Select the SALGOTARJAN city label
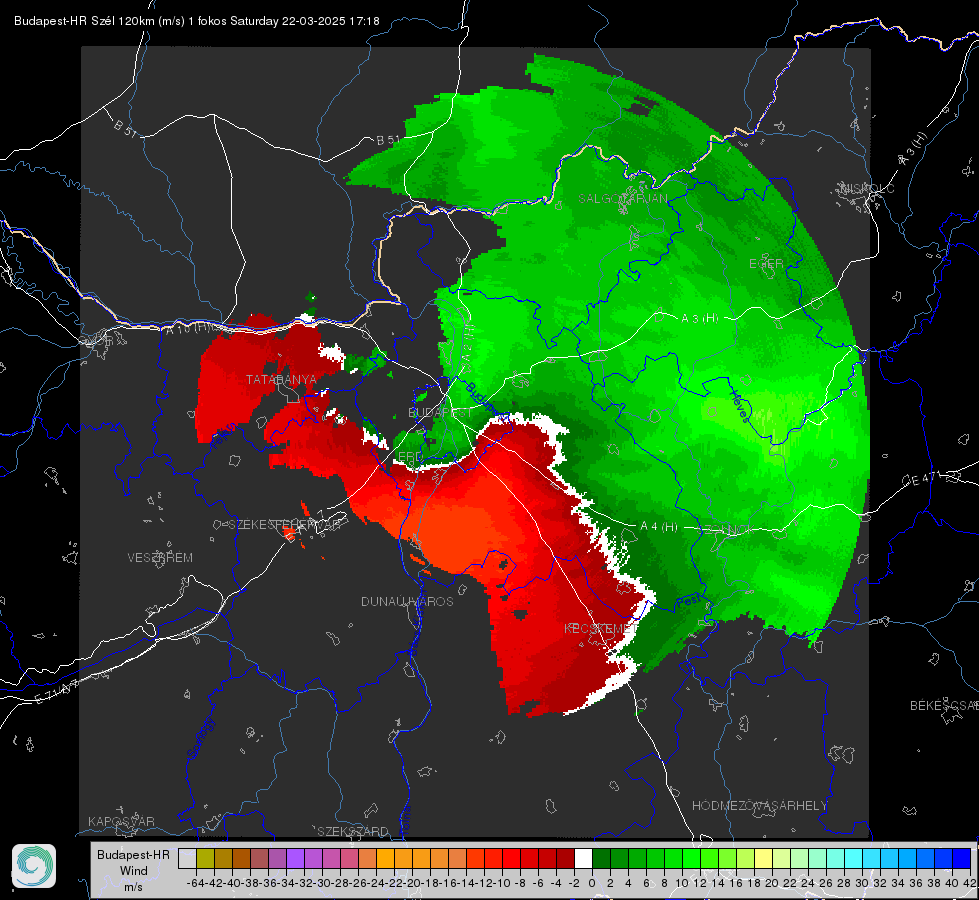 622,199
